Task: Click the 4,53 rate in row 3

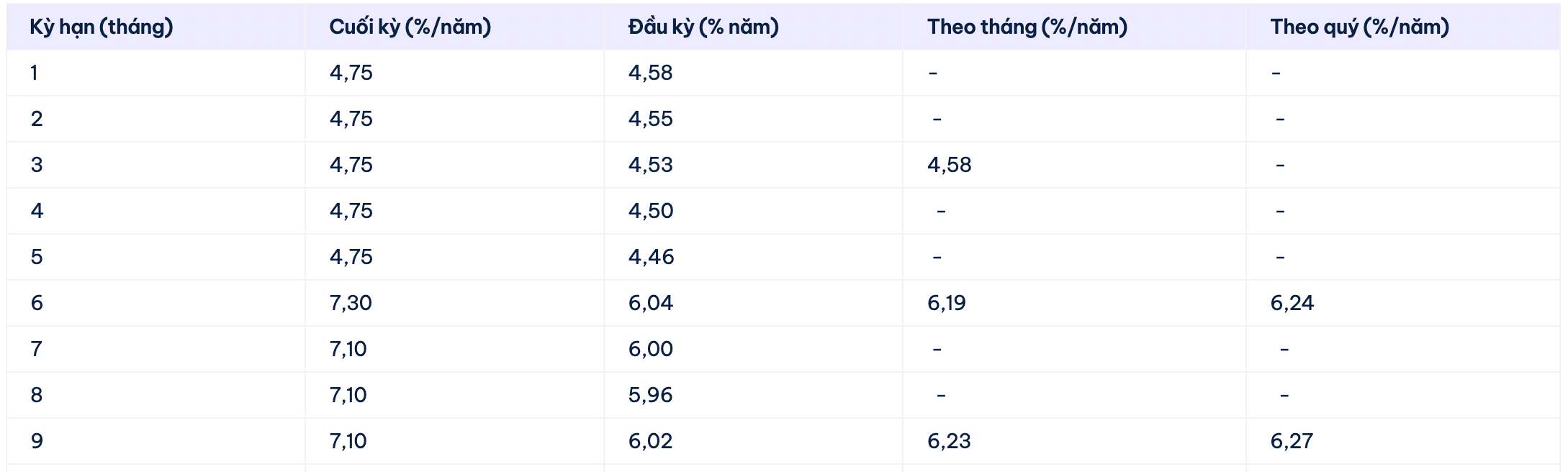Action: [x=650, y=165]
